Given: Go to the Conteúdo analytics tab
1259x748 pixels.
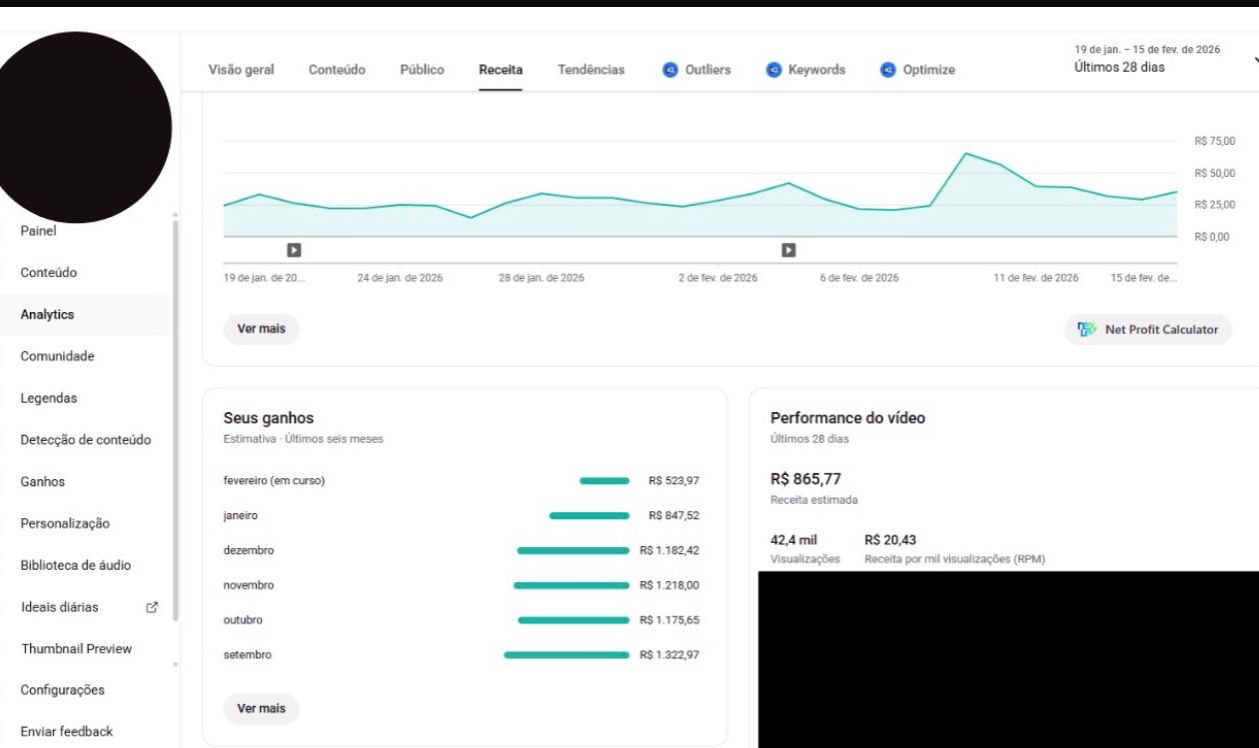Looking at the screenshot, I should coord(337,70).
